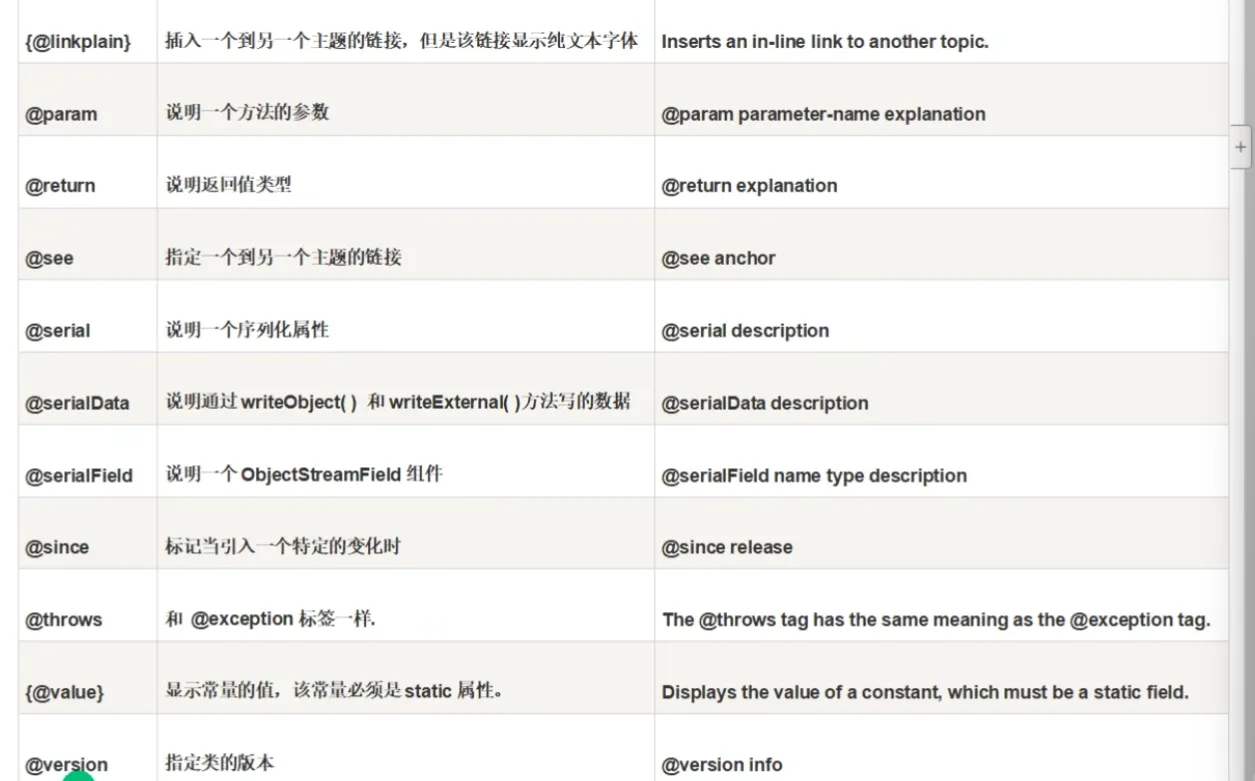Click the @serialData tag name cell
Screen dimensions: 1255x781
77,403
